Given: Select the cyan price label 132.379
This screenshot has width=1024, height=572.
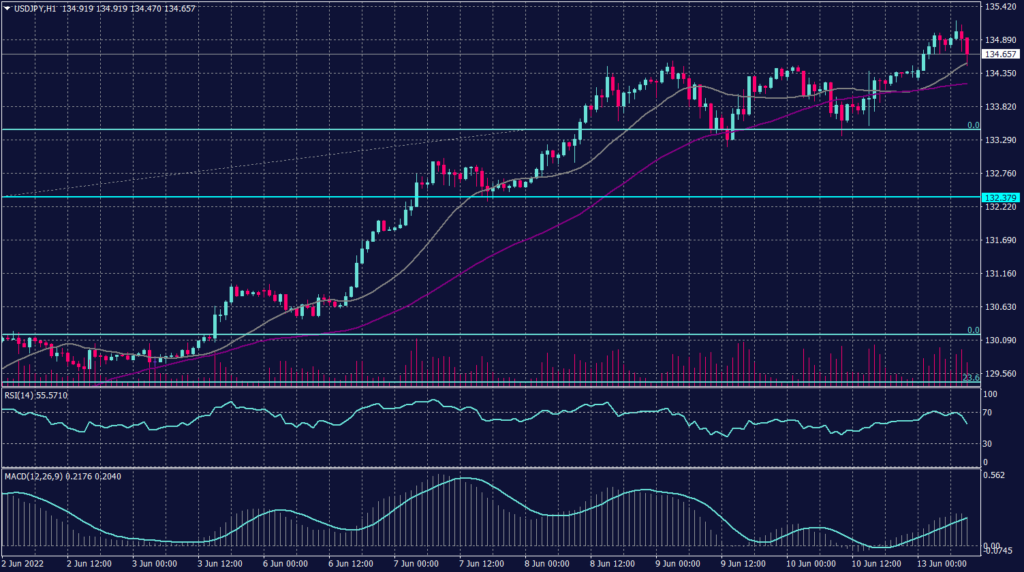Looking at the screenshot, I should pyautogui.click(x=1002, y=197).
